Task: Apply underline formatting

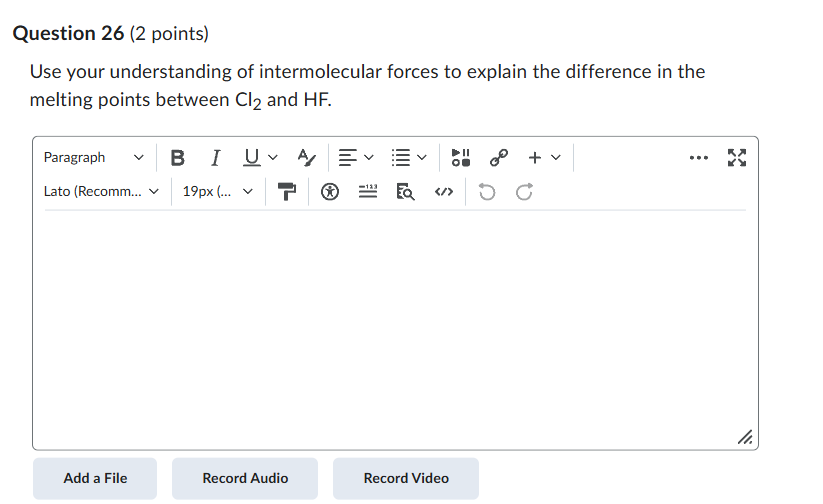Action: pos(252,158)
